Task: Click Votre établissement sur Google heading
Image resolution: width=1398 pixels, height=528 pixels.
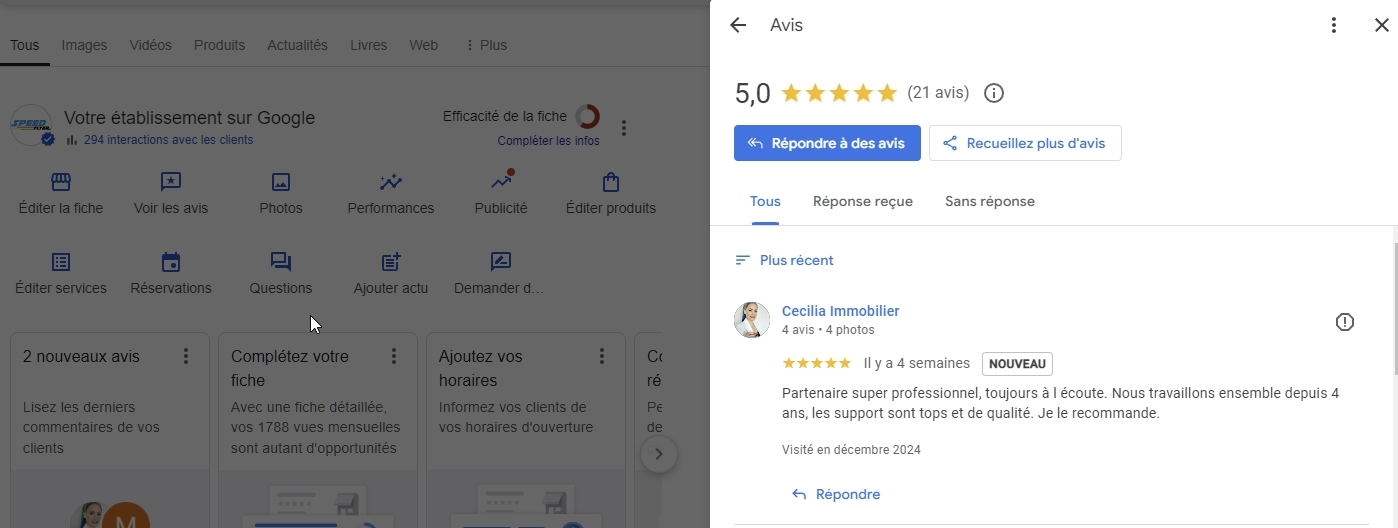Action: tap(189, 118)
